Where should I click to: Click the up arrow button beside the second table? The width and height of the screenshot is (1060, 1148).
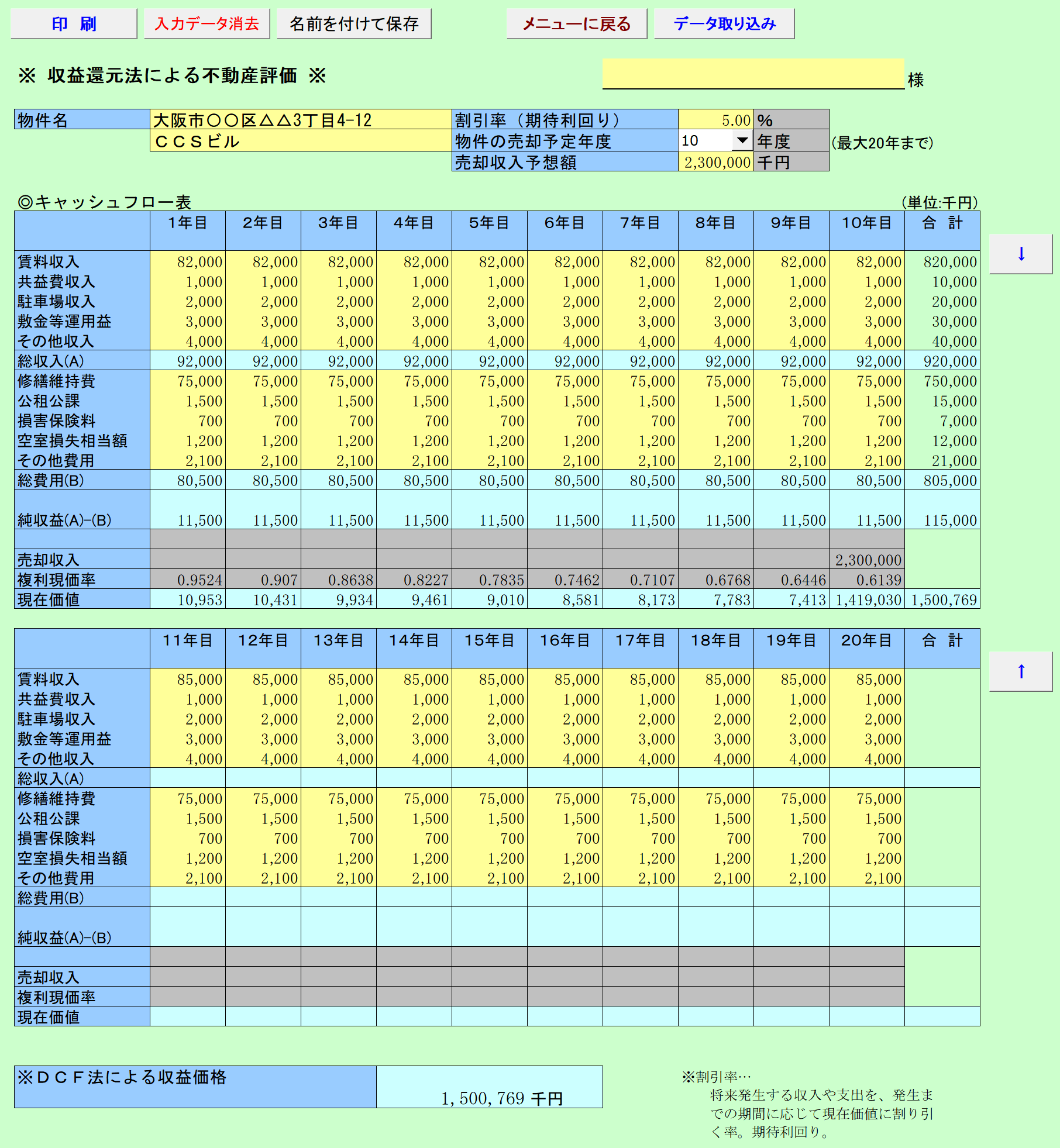(x=1021, y=671)
